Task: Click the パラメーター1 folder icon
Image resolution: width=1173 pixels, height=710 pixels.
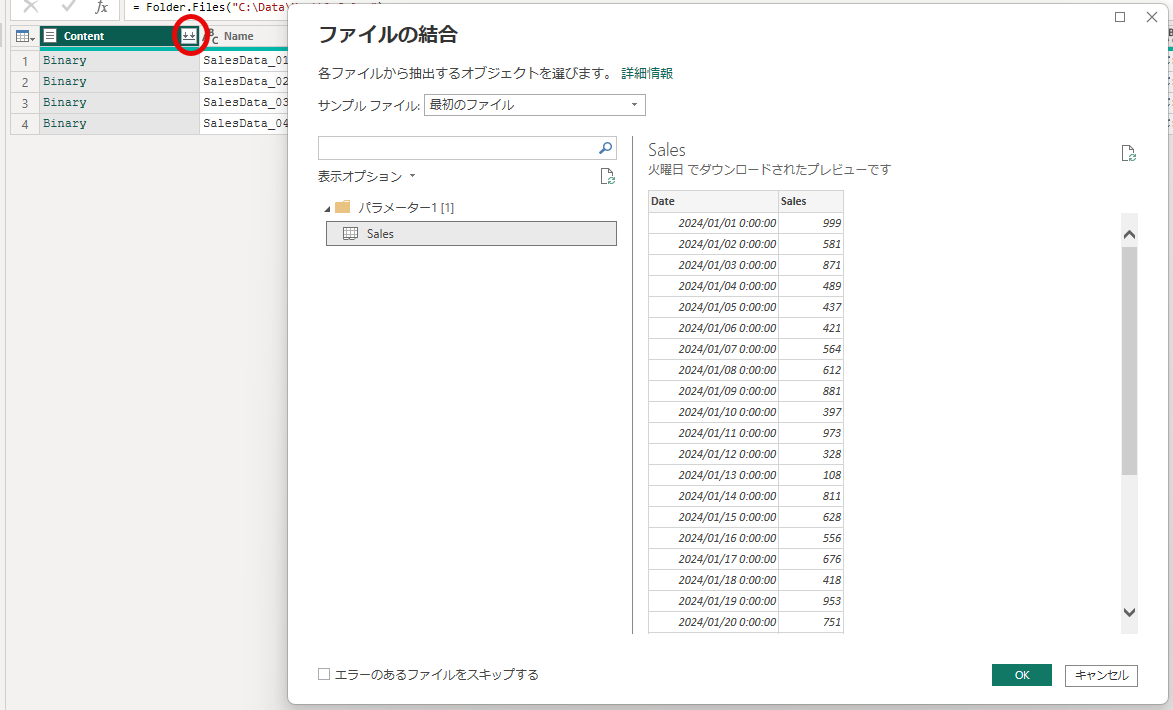Action: [x=343, y=206]
